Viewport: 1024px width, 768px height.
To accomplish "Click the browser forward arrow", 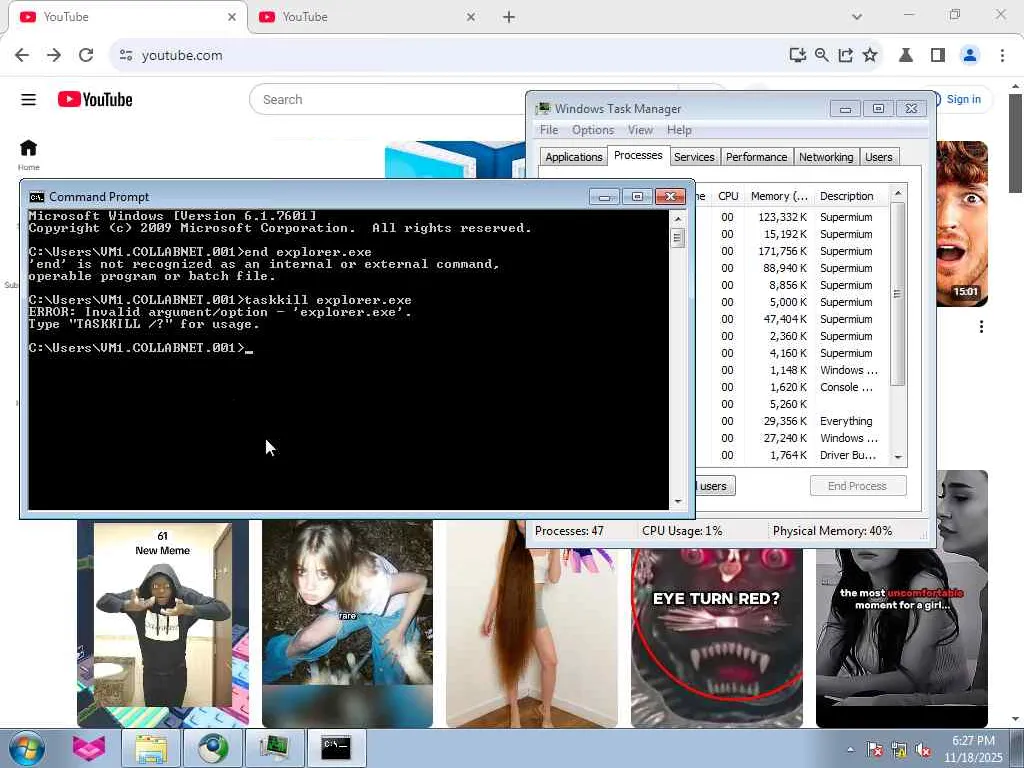I will click(54, 56).
